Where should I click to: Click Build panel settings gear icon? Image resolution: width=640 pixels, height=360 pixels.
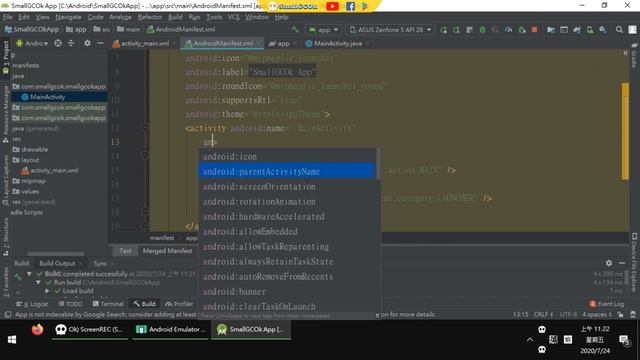[609, 263]
